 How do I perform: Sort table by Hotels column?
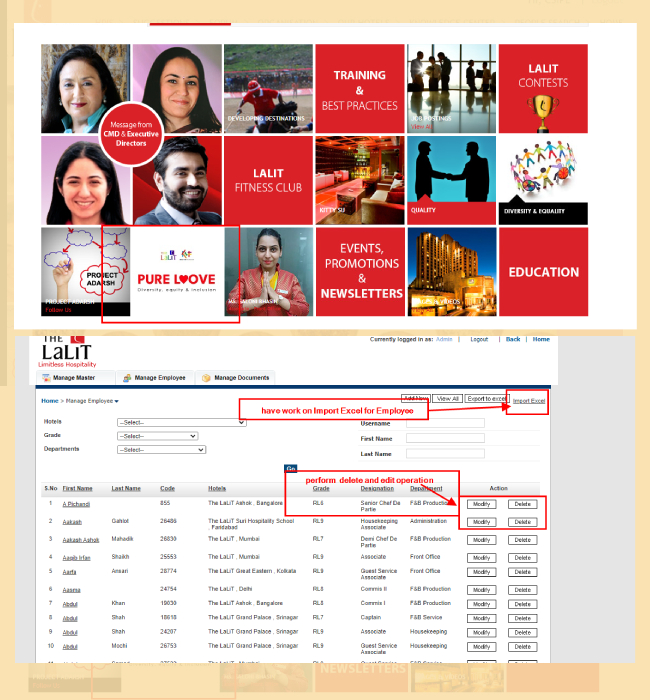coord(217,488)
